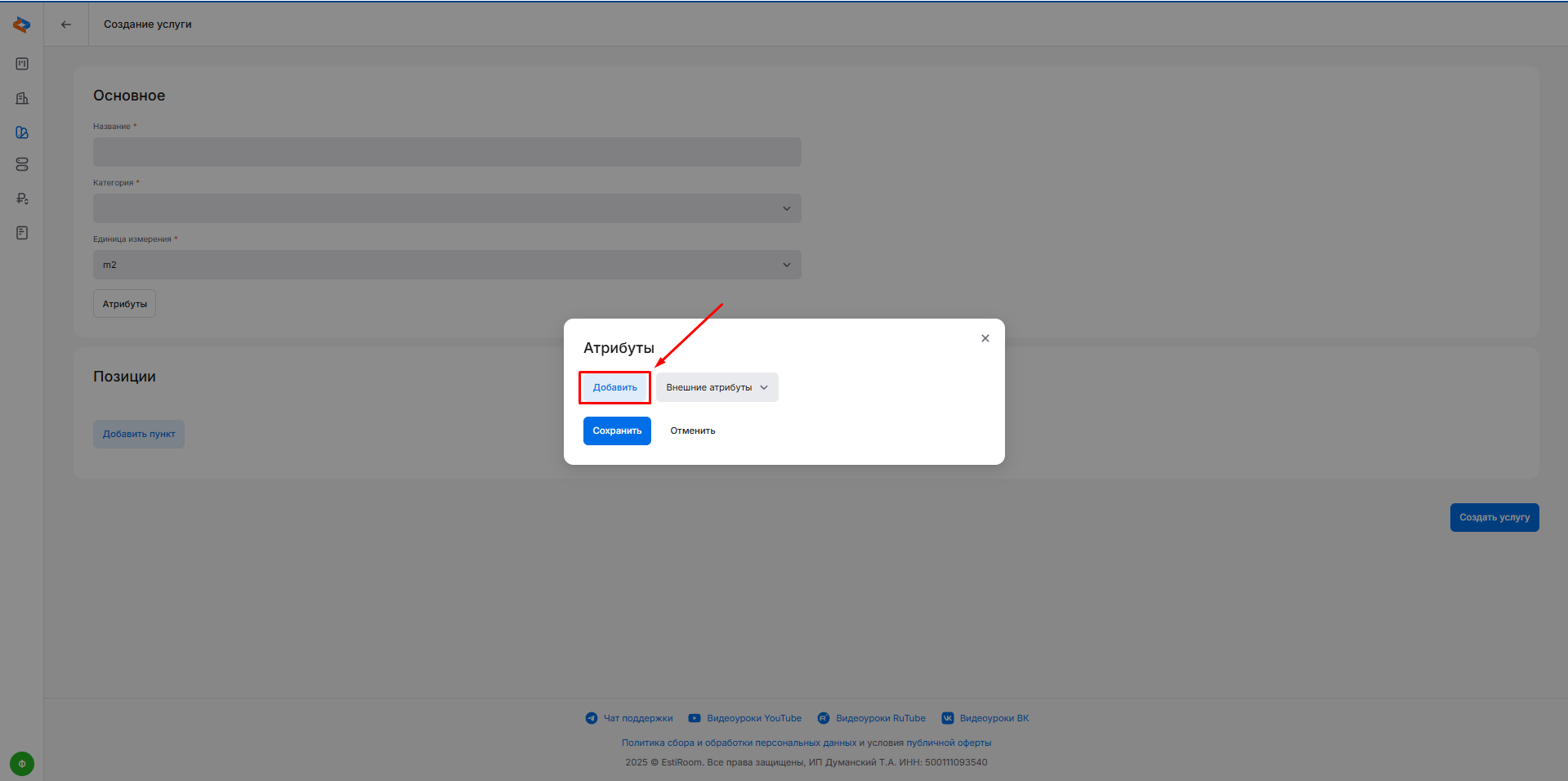Click the Создать услугу button

(1494, 517)
